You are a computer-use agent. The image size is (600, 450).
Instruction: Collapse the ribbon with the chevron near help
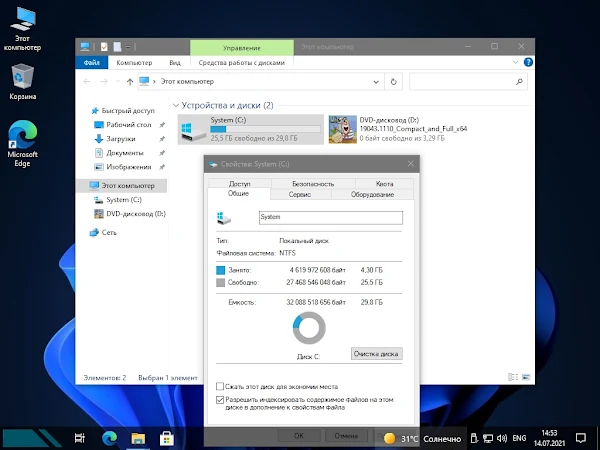click(515, 62)
